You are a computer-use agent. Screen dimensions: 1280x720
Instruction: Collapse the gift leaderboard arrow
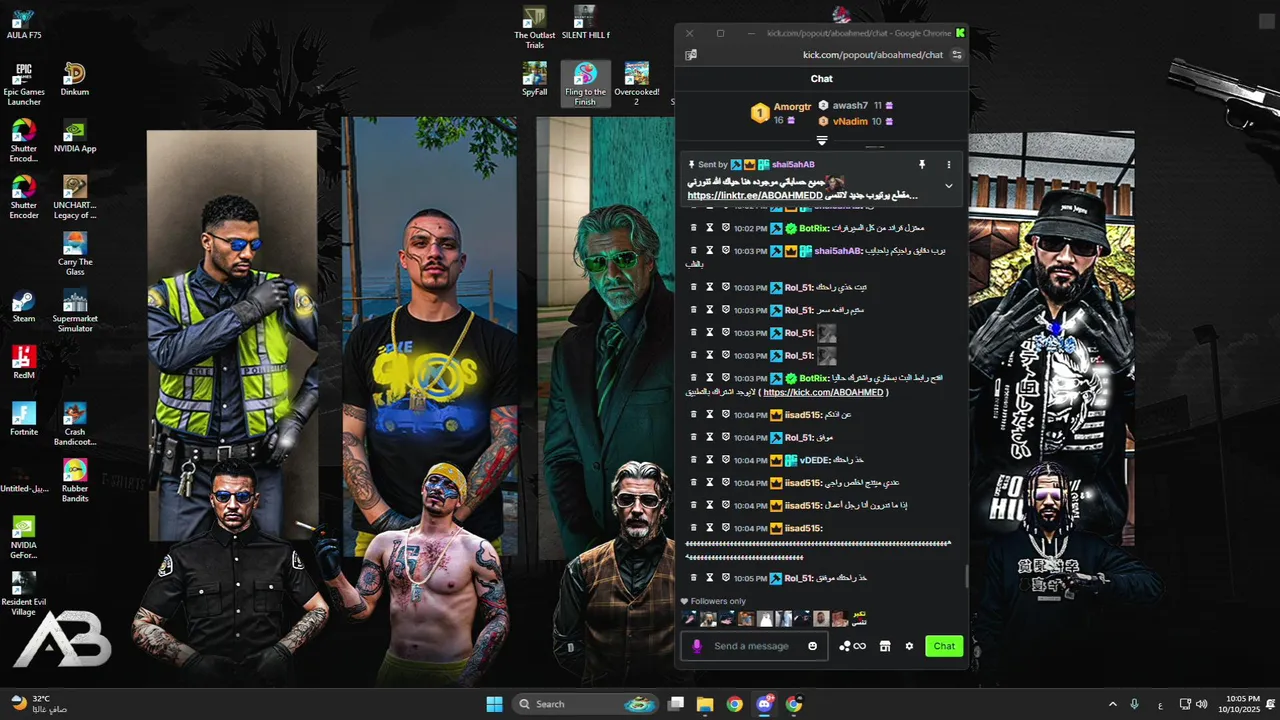(x=822, y=141)
